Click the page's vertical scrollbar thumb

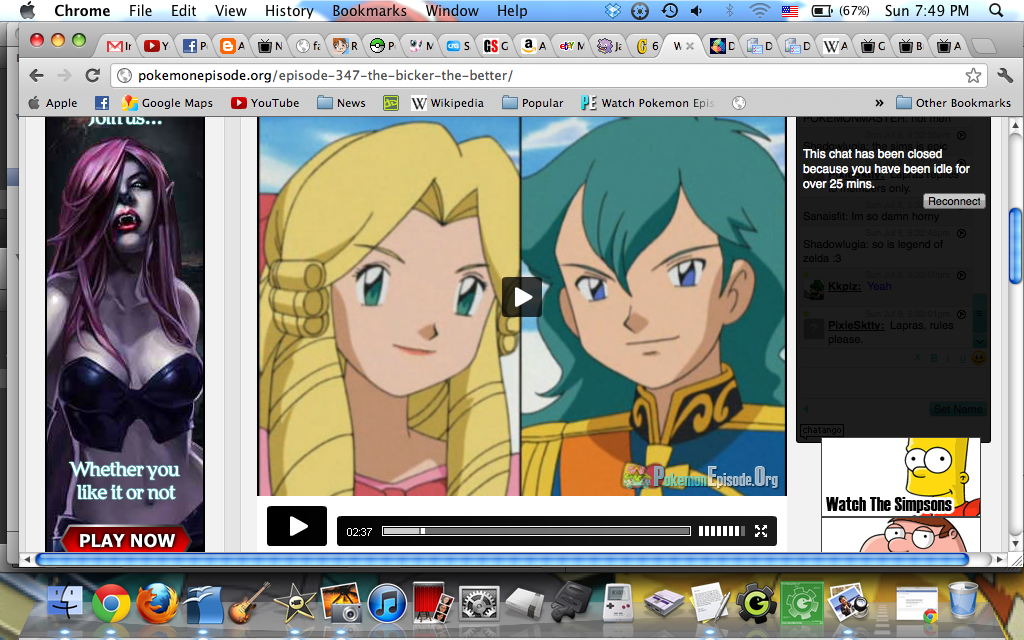tap(1015, 246)
